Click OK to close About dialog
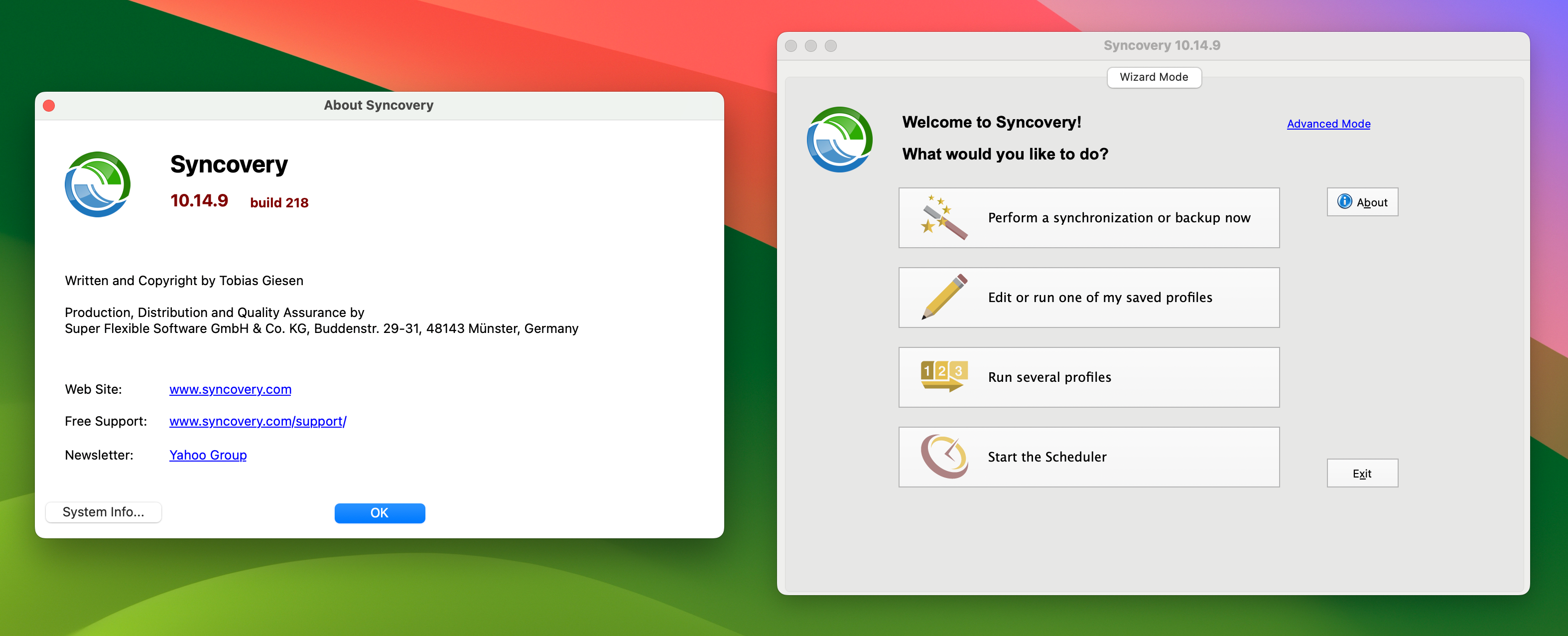The image size is (1568, 636). pos(380,512)
